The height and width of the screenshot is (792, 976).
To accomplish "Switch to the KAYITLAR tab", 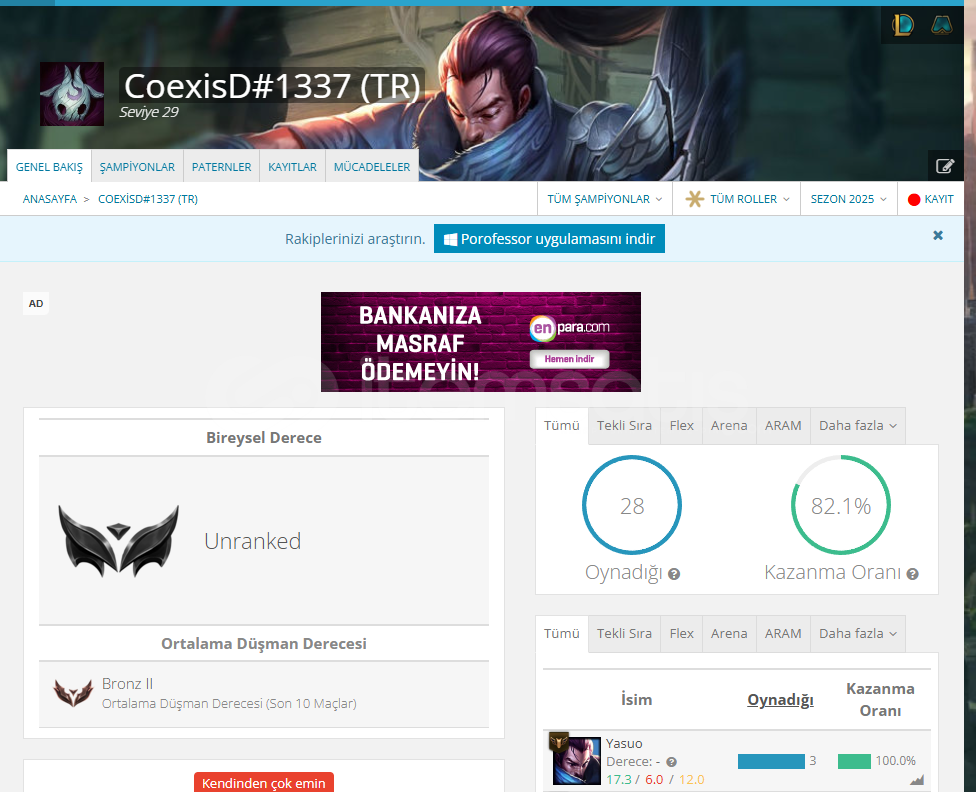I will [293, 167].
